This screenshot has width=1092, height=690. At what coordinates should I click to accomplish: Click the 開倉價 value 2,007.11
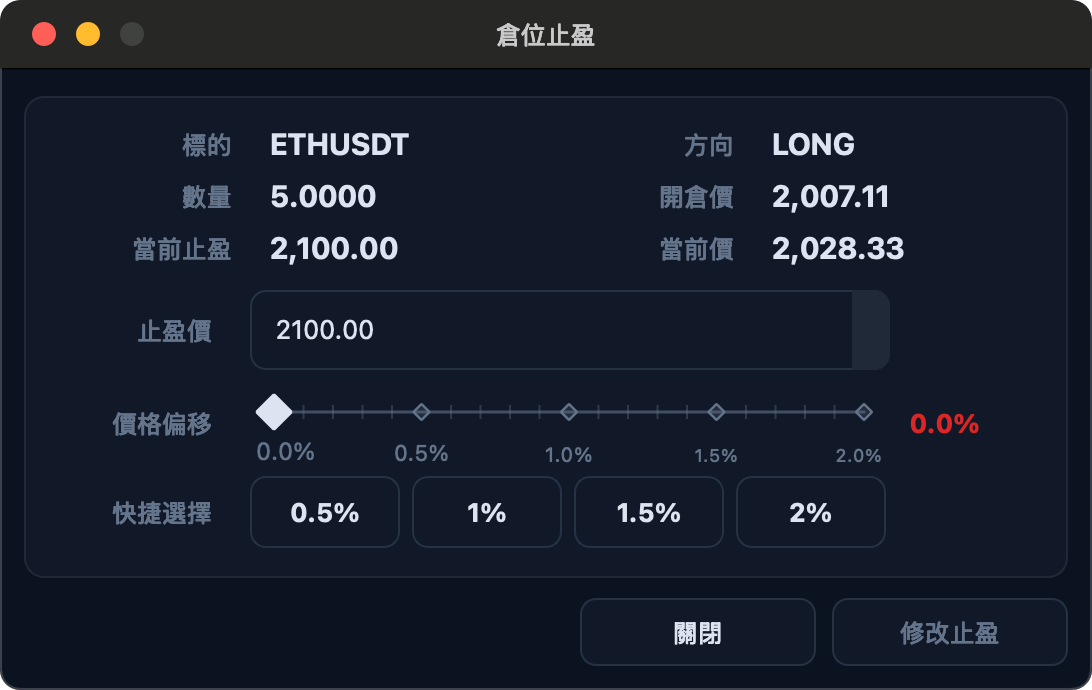click(830, 197)
